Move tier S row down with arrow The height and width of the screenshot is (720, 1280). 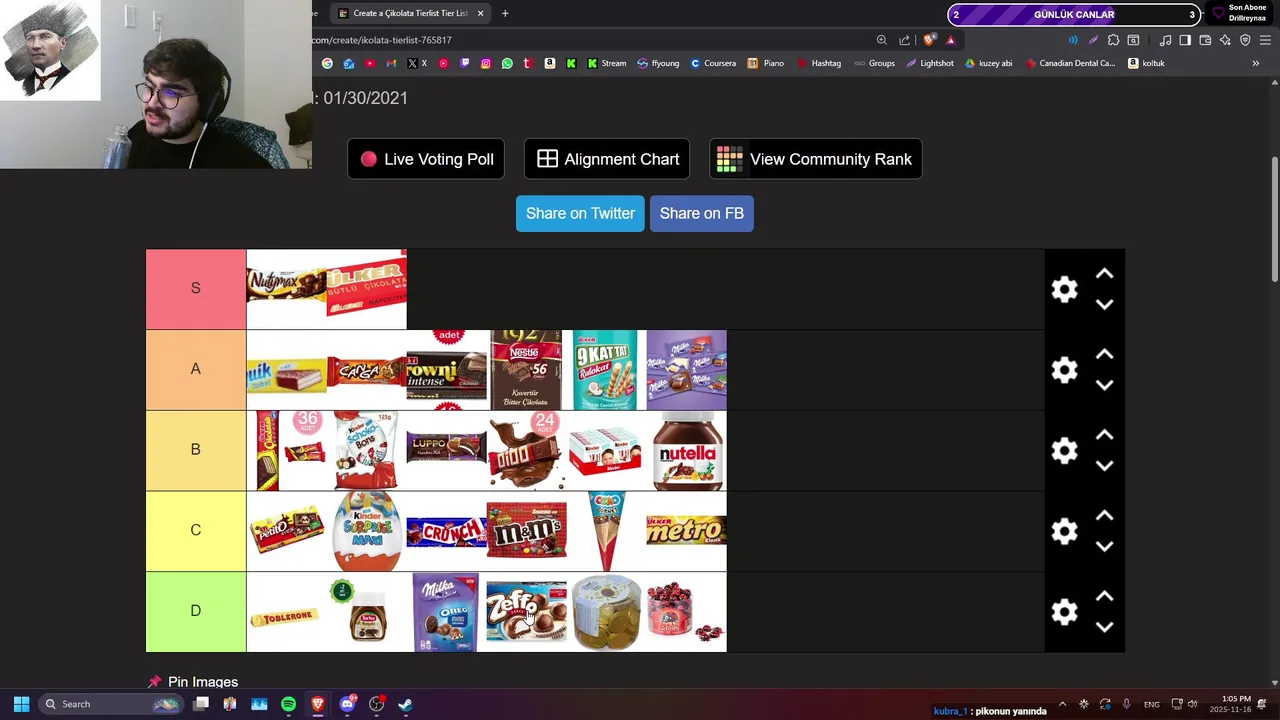1104,304
